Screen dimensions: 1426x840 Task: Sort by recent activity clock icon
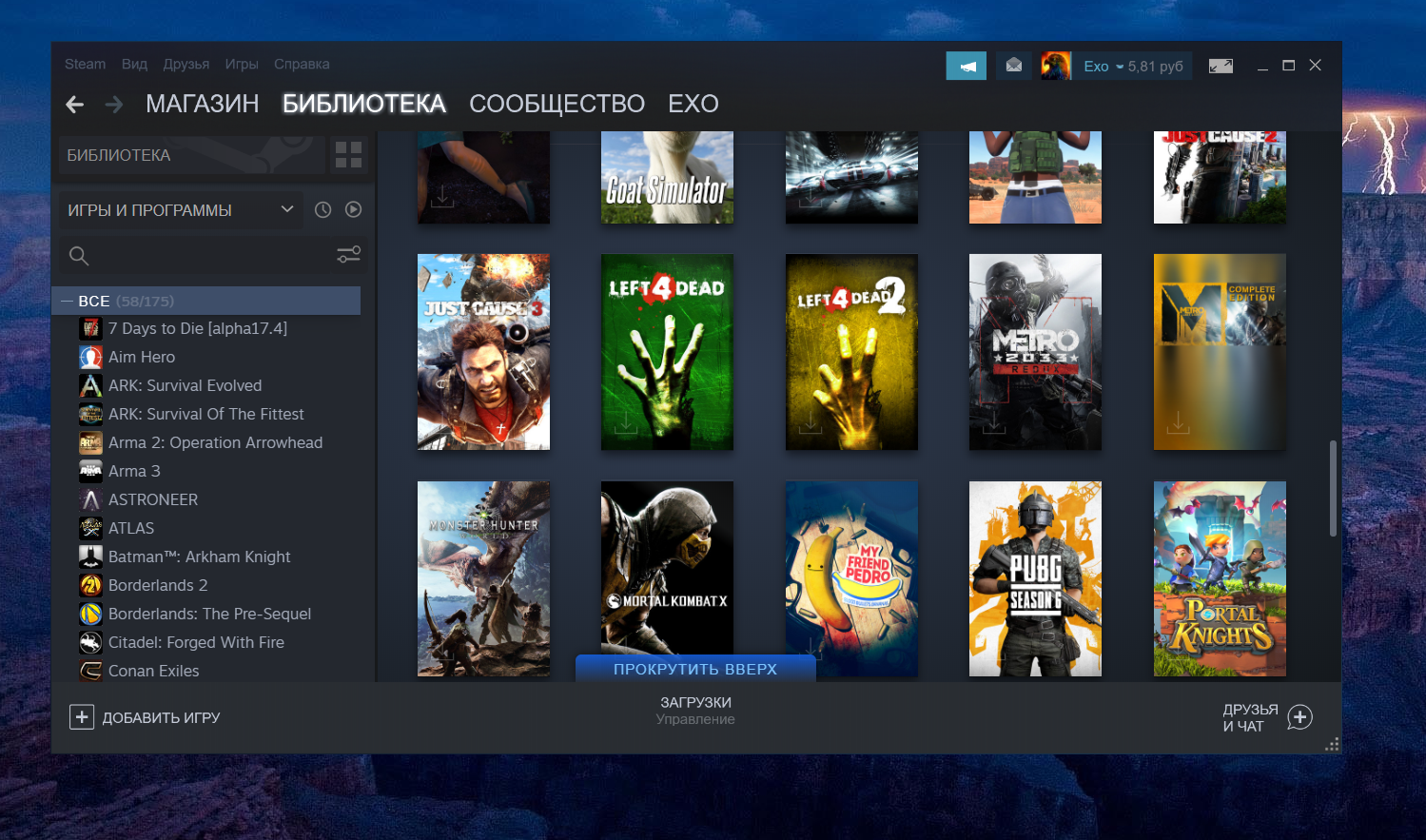pyautogui.click(x=323, y=210)
